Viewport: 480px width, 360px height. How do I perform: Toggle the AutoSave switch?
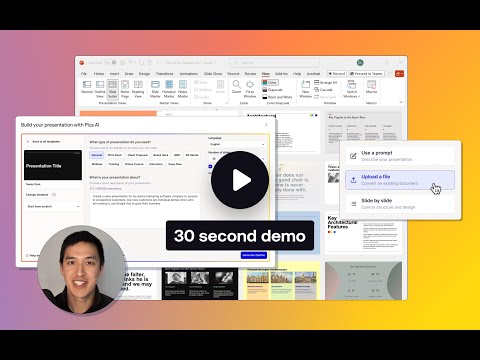pos(110,62)
